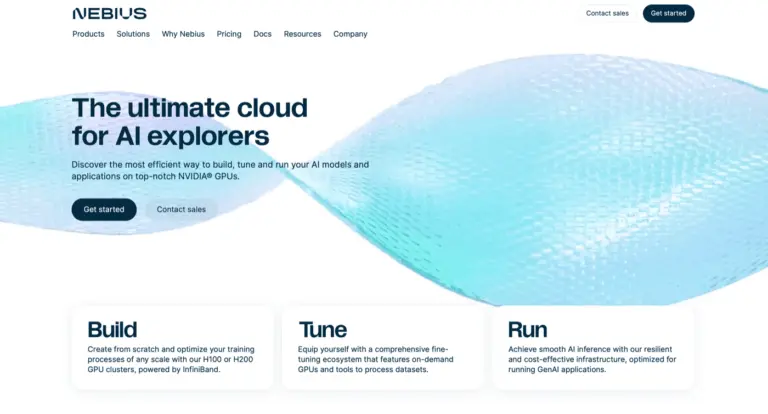768x414 pixels.
Task: Click the hero Contact sales button
Action: [181, 209]
